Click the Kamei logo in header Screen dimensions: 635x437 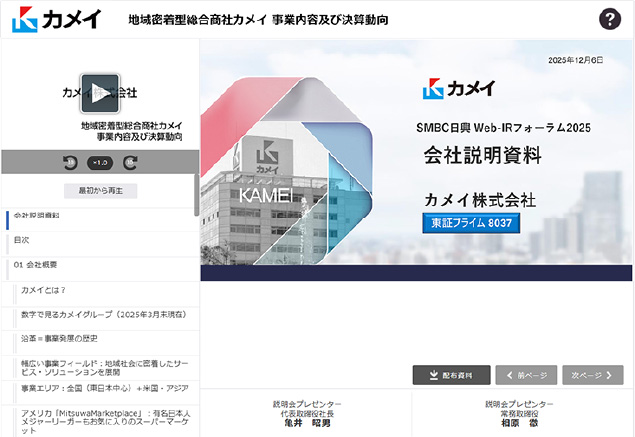(x=58, y=20)
